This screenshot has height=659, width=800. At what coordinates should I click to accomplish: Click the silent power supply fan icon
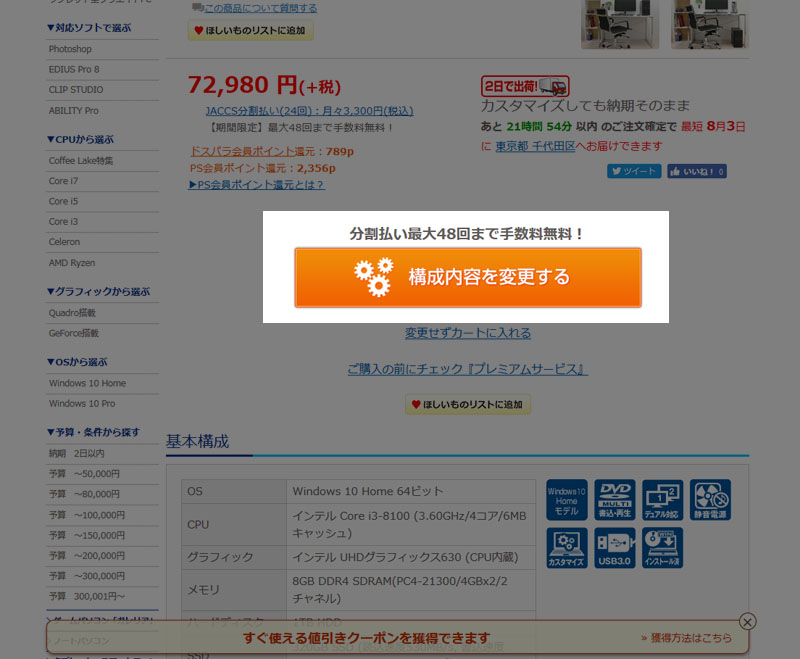click(x=710, y=500)
